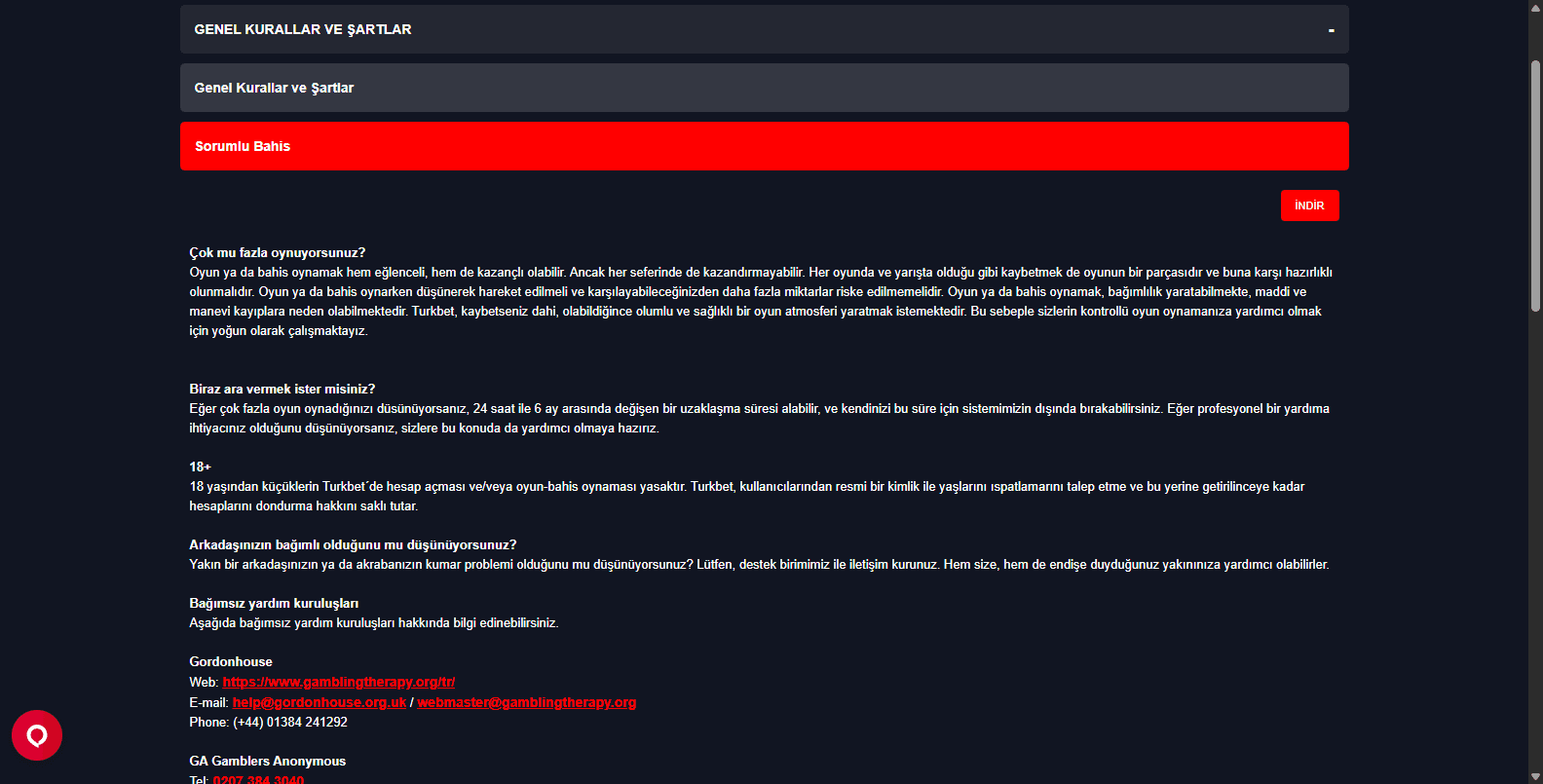Image resolution: width=1543 pixels, height=784 pixels.
Task: Collapse section using the minus icon
Action: [x=1331, y=30]
